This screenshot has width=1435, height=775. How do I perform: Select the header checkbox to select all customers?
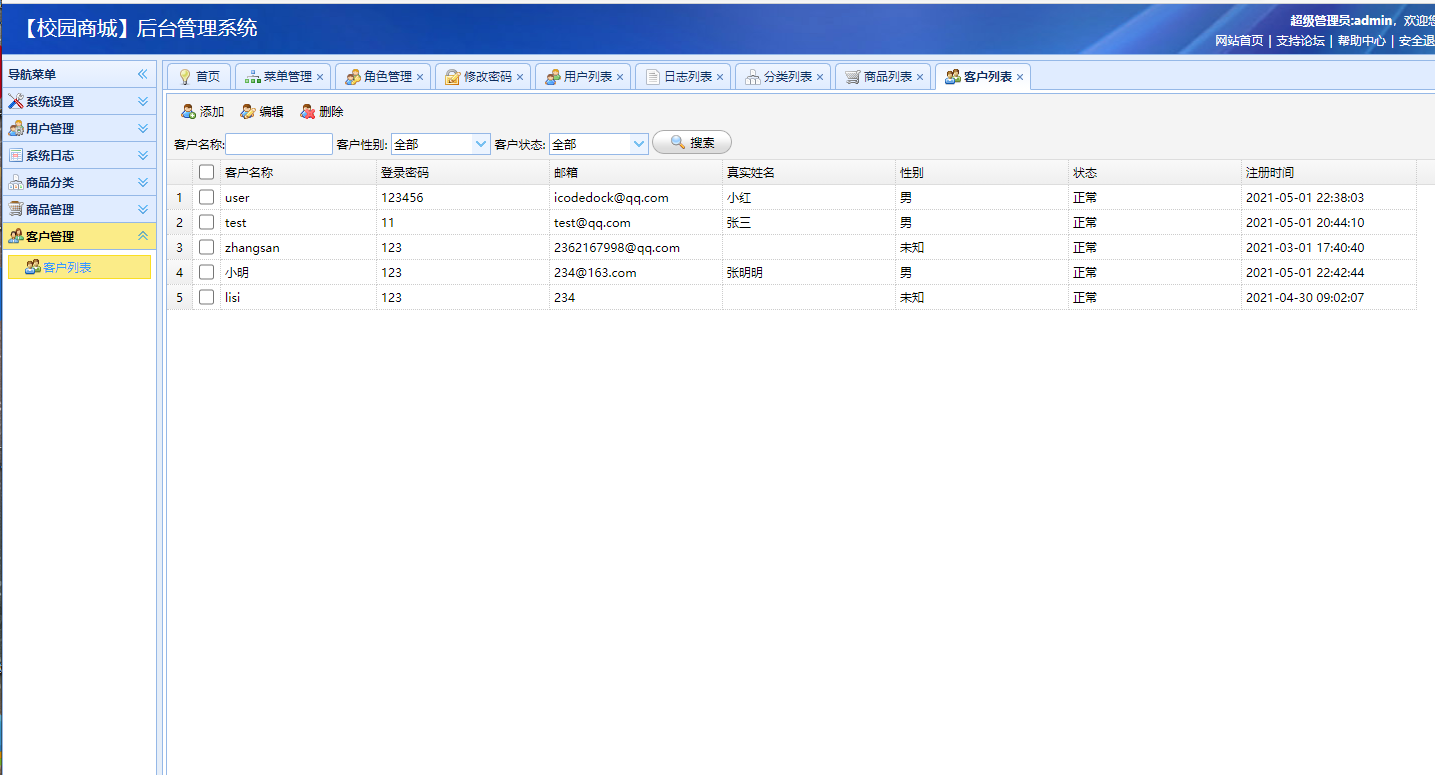(206, 171)
